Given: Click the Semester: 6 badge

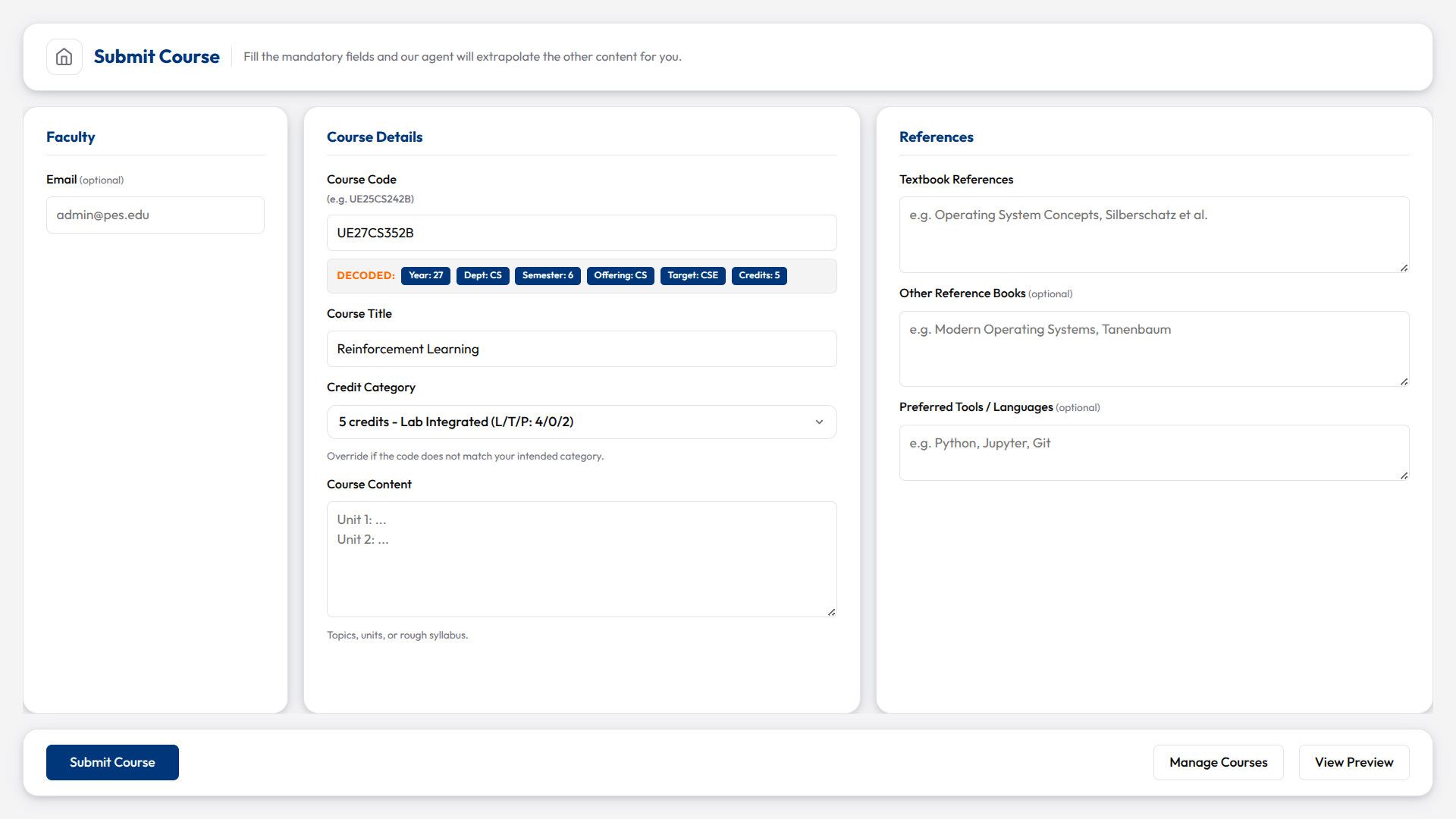Looking at the screenshot, I should (x=548, y=275).
